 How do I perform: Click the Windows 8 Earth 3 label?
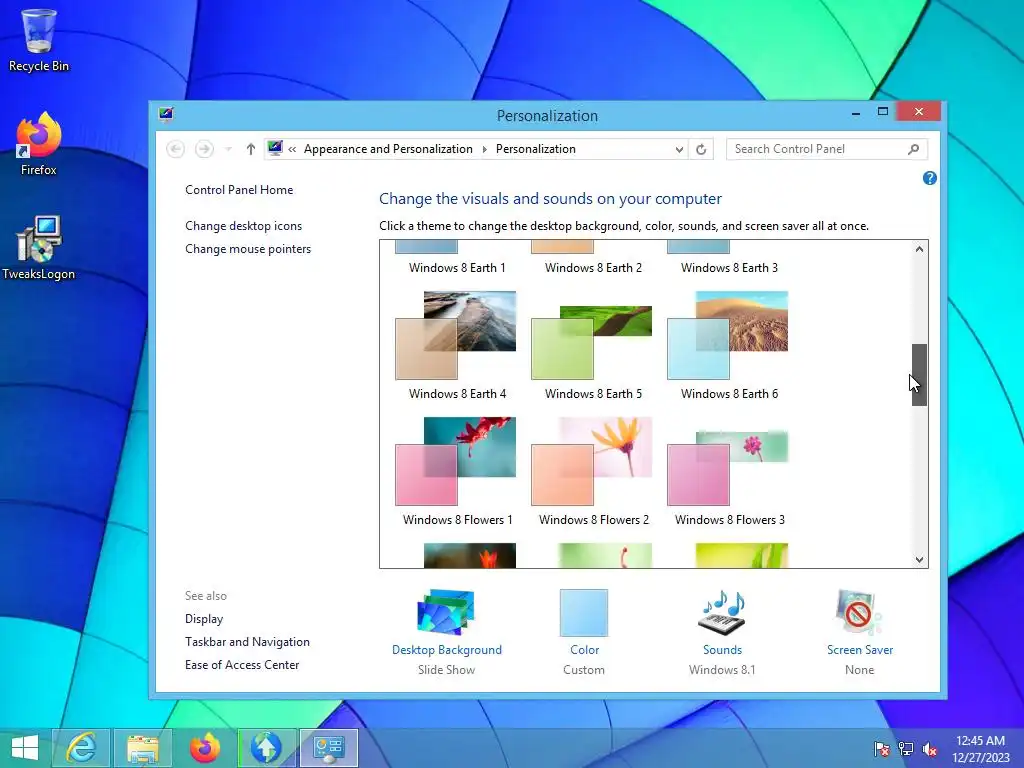[729, 268]
